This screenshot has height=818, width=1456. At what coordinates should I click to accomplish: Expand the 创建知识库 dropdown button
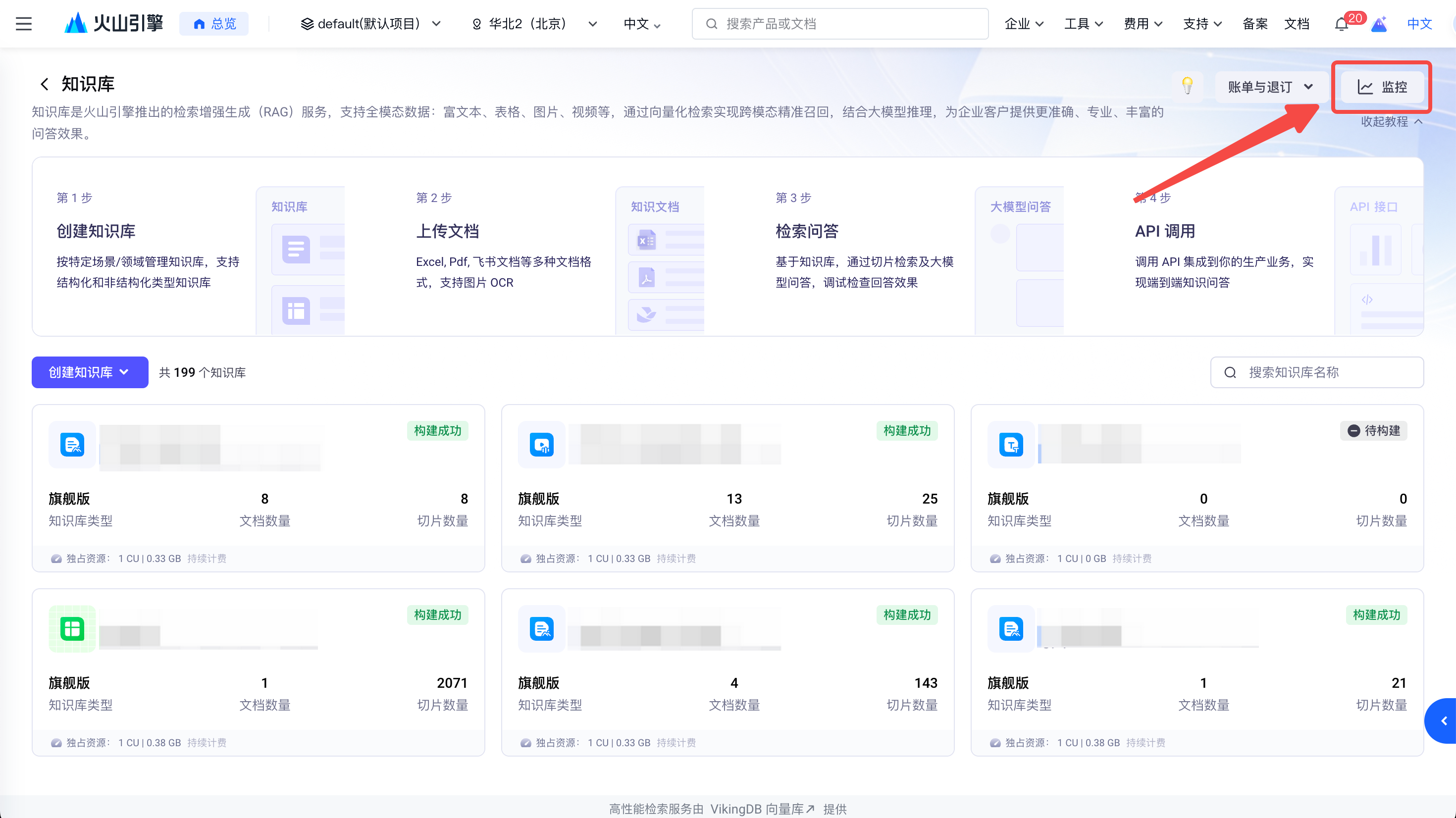(x=90, y=372)
